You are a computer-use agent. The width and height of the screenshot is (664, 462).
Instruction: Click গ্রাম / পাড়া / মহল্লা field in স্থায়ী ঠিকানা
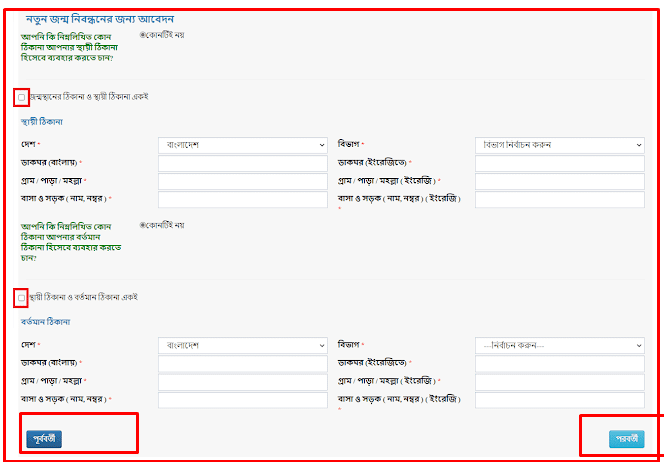click(x=242, y=181)
